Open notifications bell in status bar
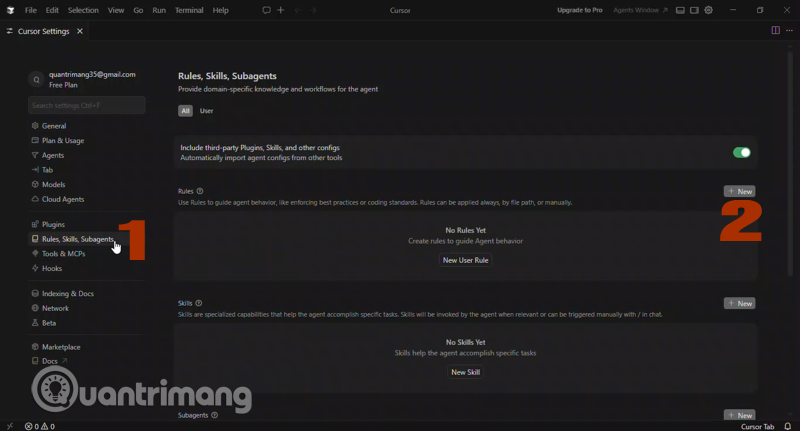This screenshot has height=431, width=800. point(788,426)
